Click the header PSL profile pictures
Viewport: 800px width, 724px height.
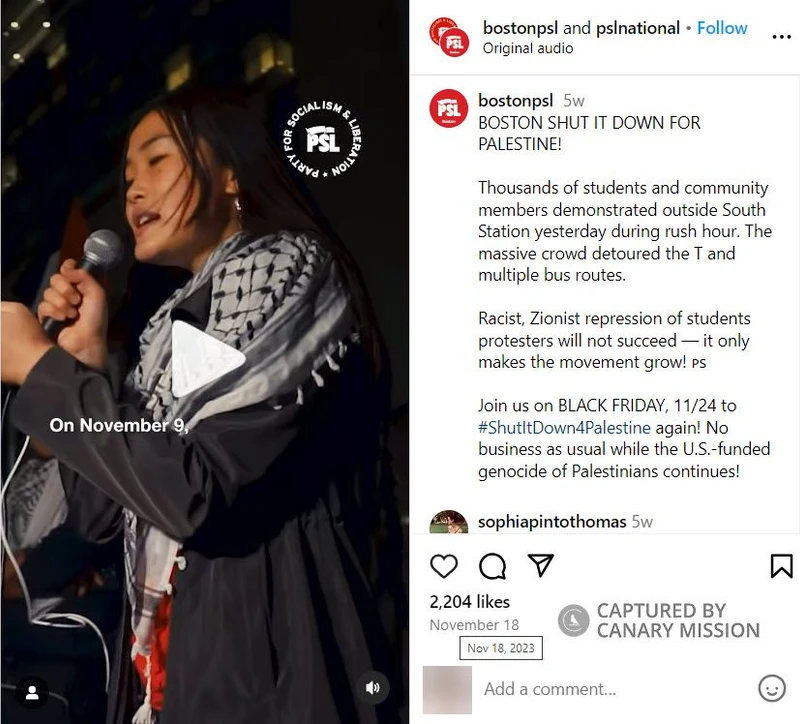[x=449, y=37]
